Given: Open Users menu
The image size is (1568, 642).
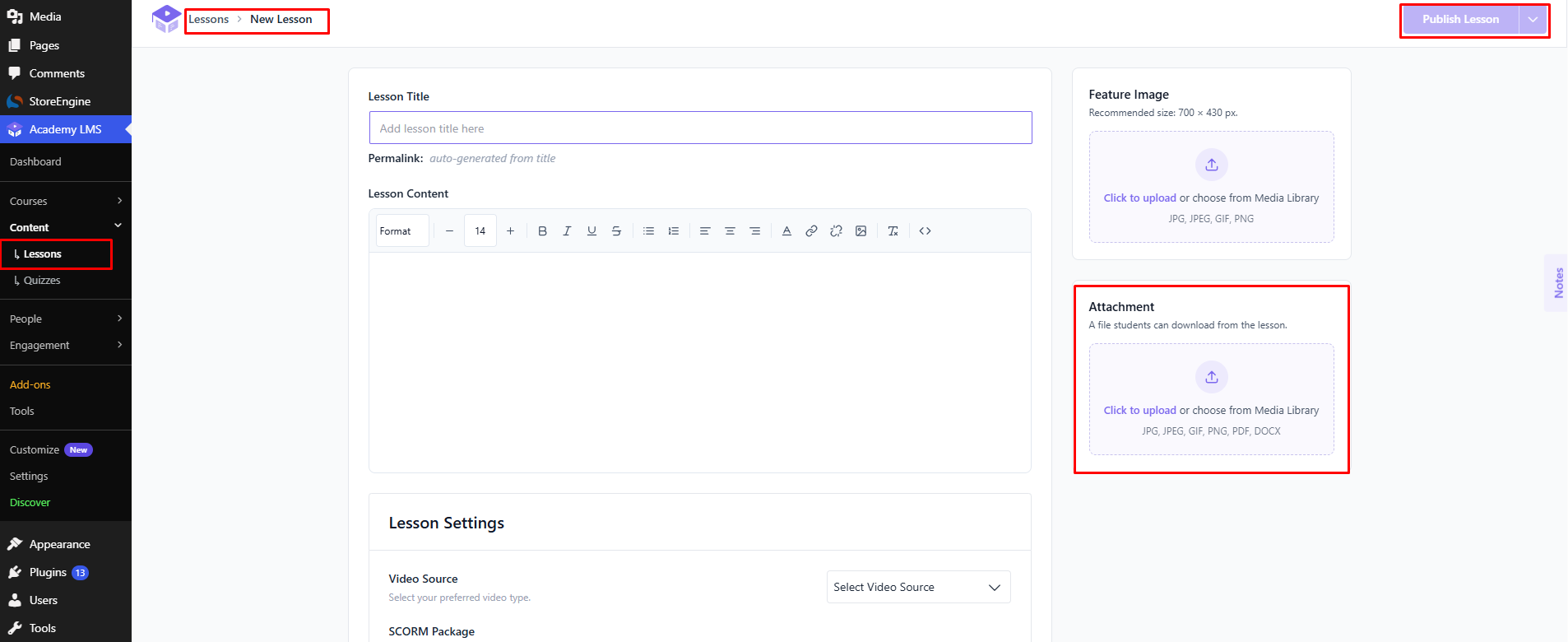Looking at the screenshot, I should point(66,600).
